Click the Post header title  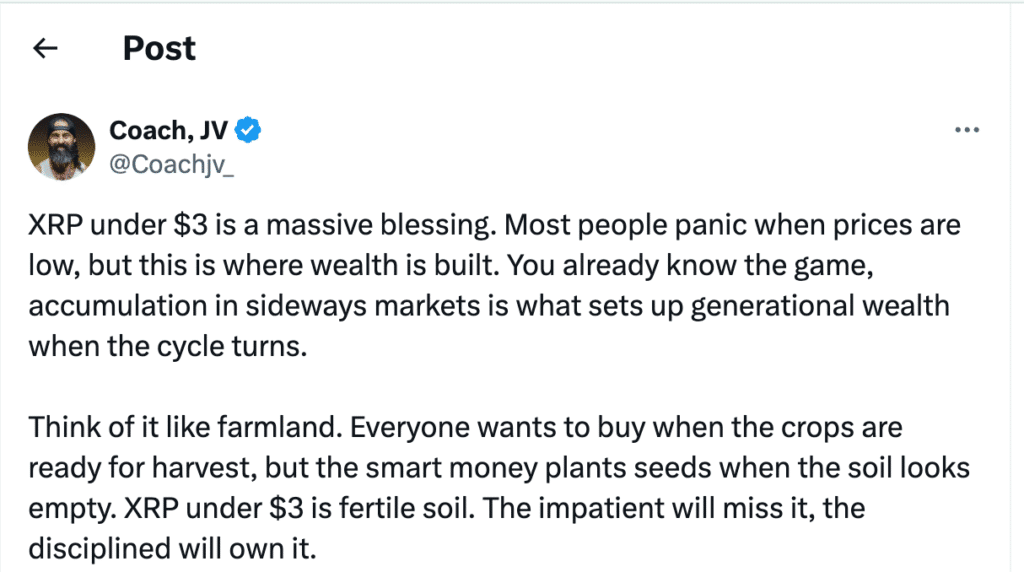coord(159,48)
